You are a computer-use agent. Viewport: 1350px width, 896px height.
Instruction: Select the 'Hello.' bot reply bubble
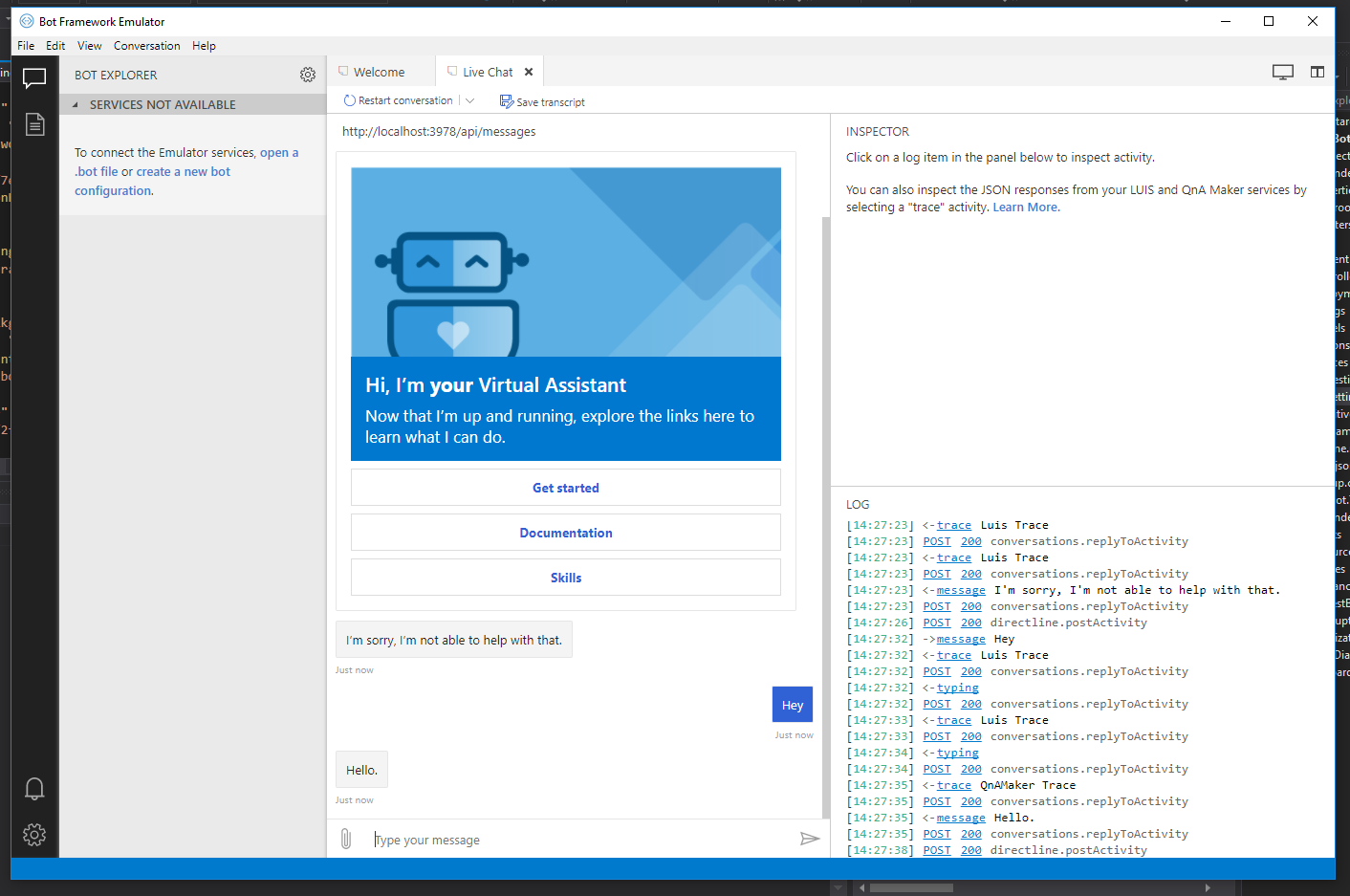coord(361,770)
